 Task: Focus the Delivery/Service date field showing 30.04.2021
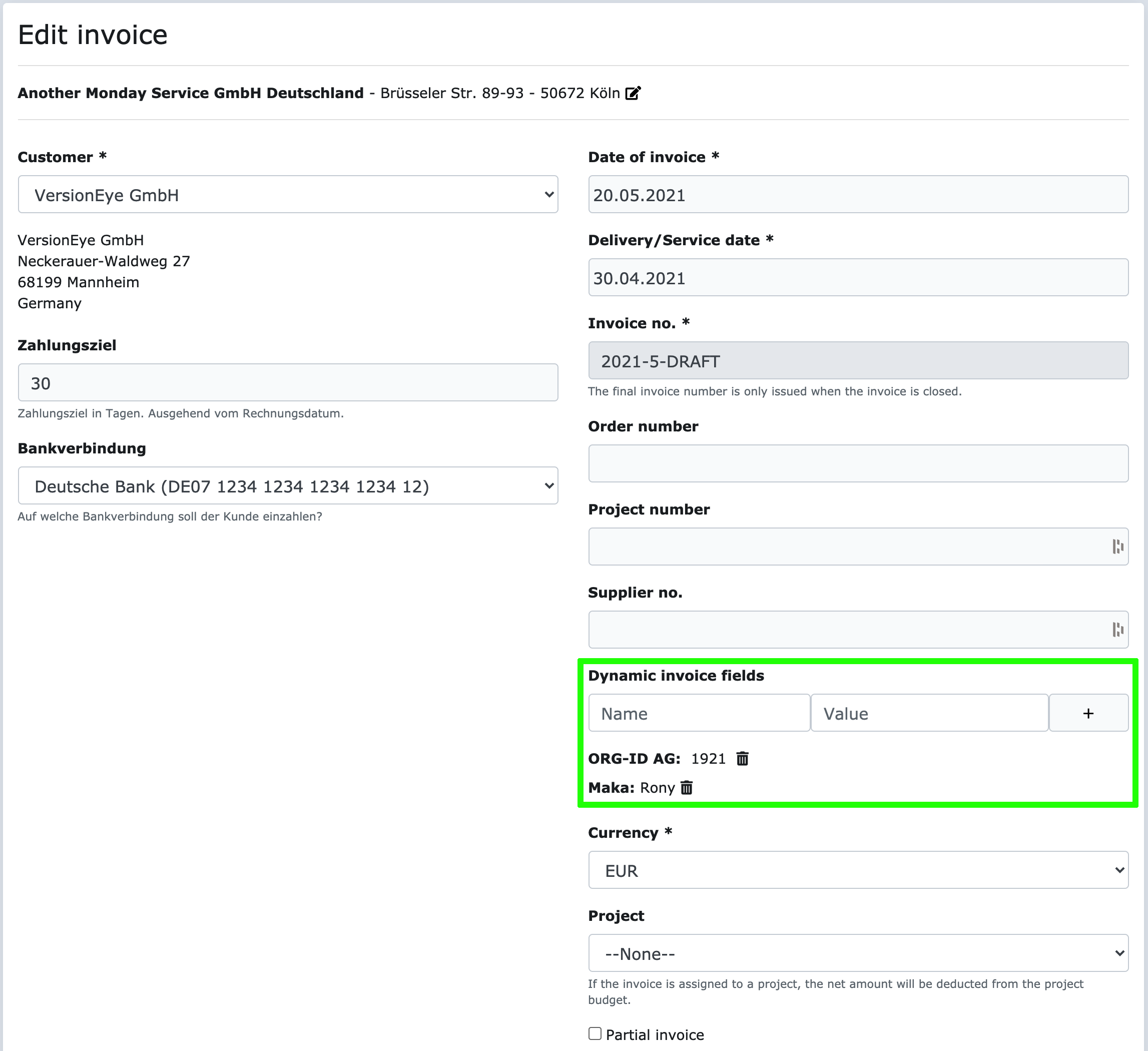[858, 277]
